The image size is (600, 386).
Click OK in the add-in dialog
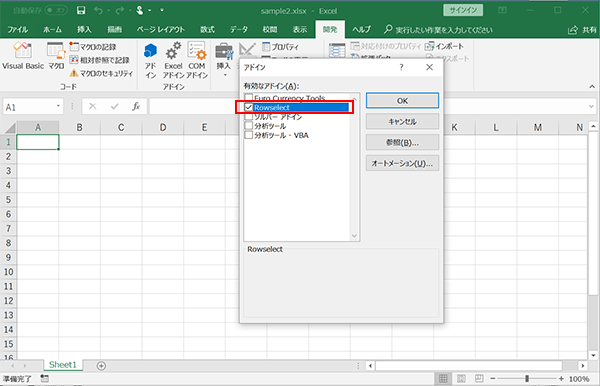(402, 101)
